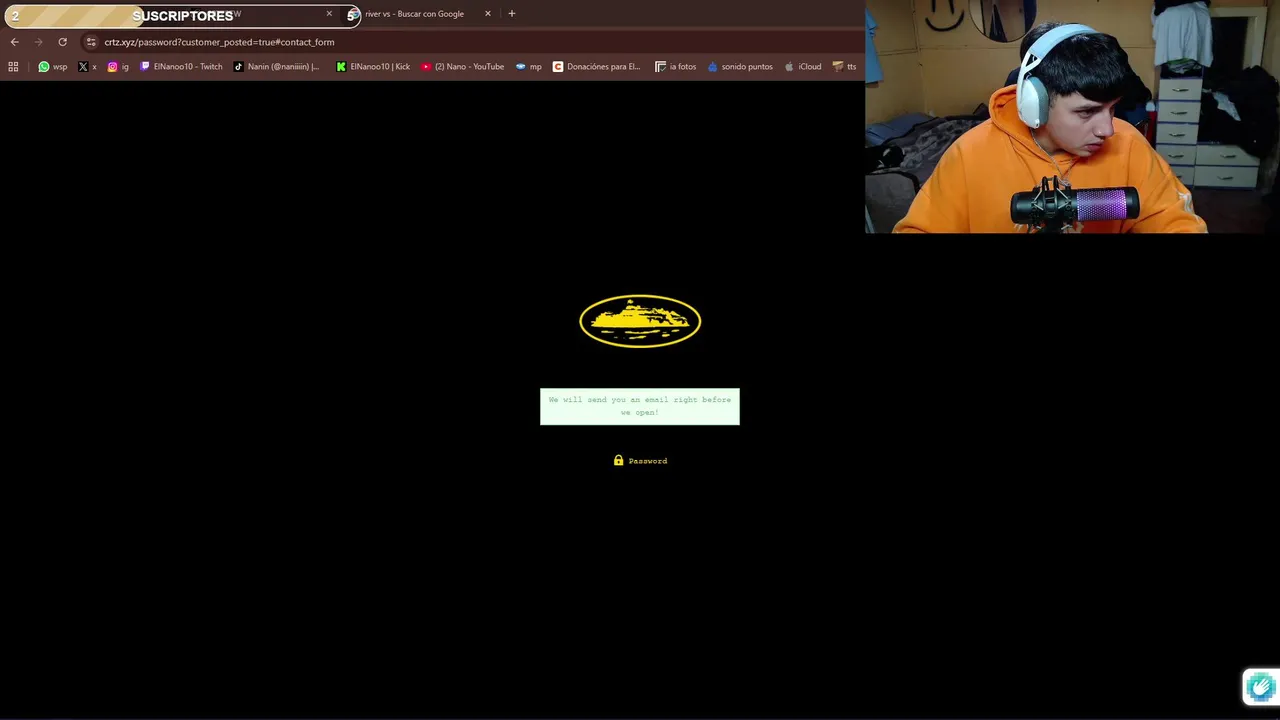The height and width of the screenshot is (720, 1280).
Task: Click the padlock icon beside Password
Action: [618, 460]
